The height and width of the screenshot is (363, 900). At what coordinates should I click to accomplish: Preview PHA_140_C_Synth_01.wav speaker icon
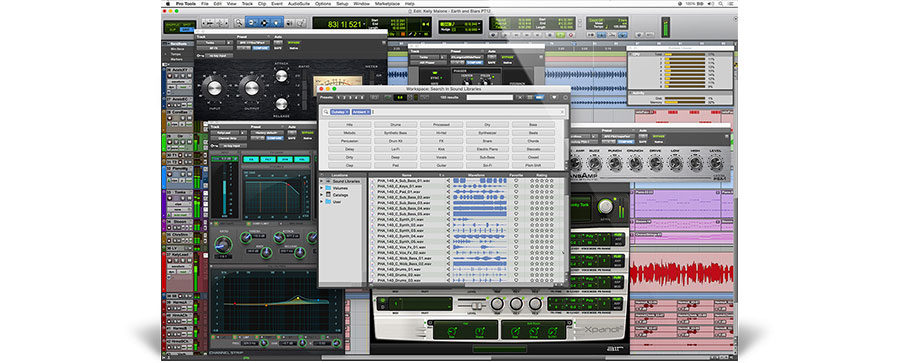(x=449, y=220)
